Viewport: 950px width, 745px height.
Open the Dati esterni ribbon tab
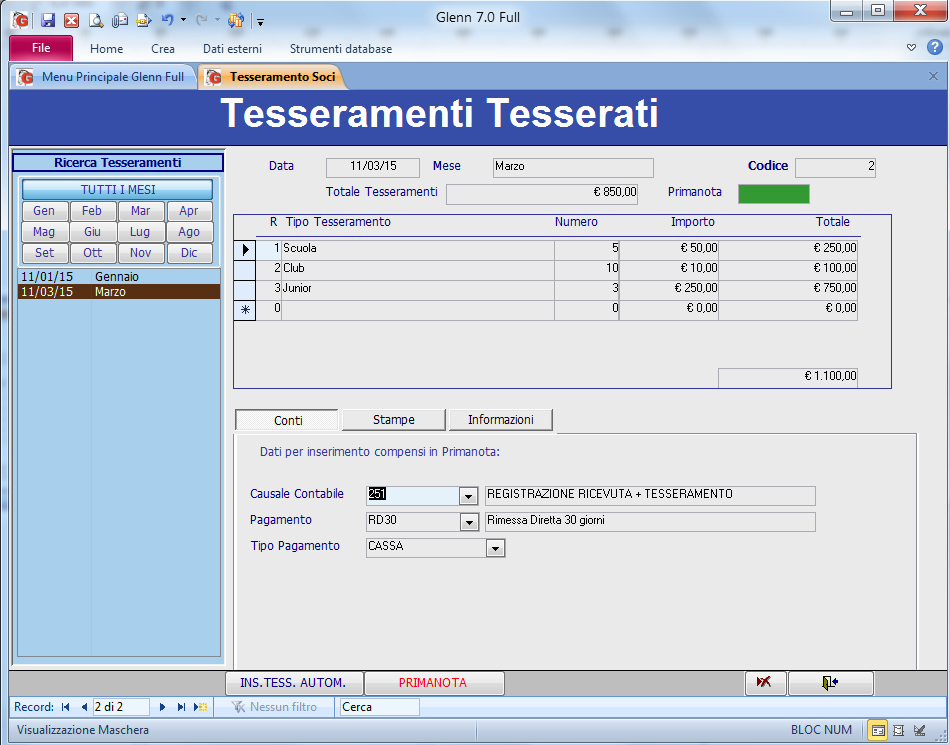[233, 49]
